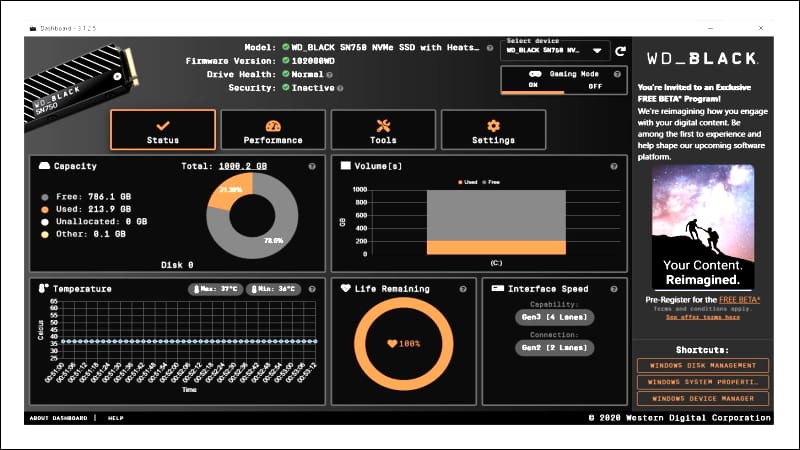
Task: Click the Unallocated: 0 GB entry
Action: 94,222
